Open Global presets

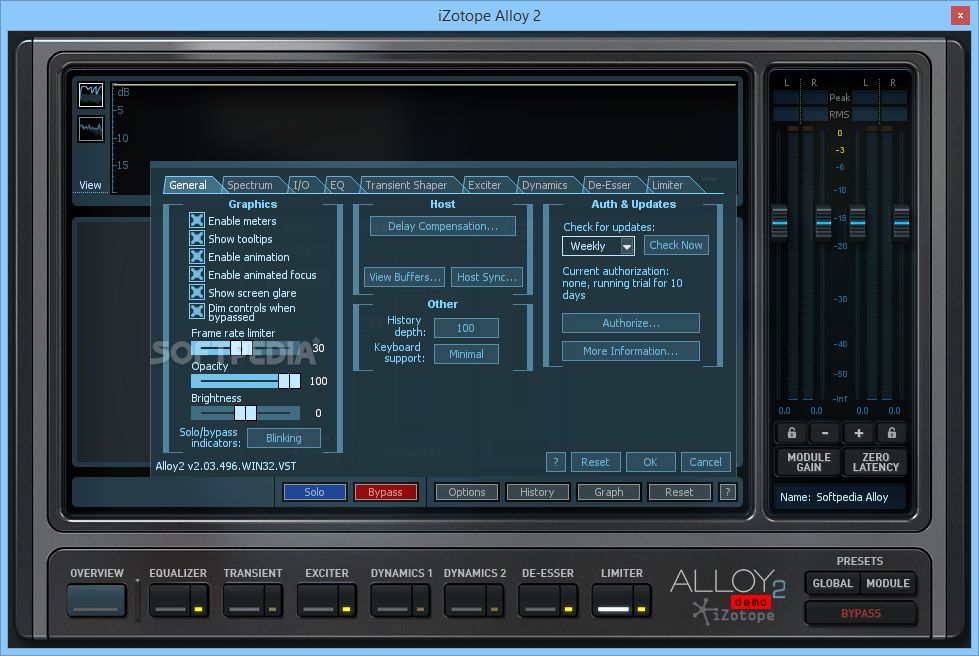click(832, 583)
